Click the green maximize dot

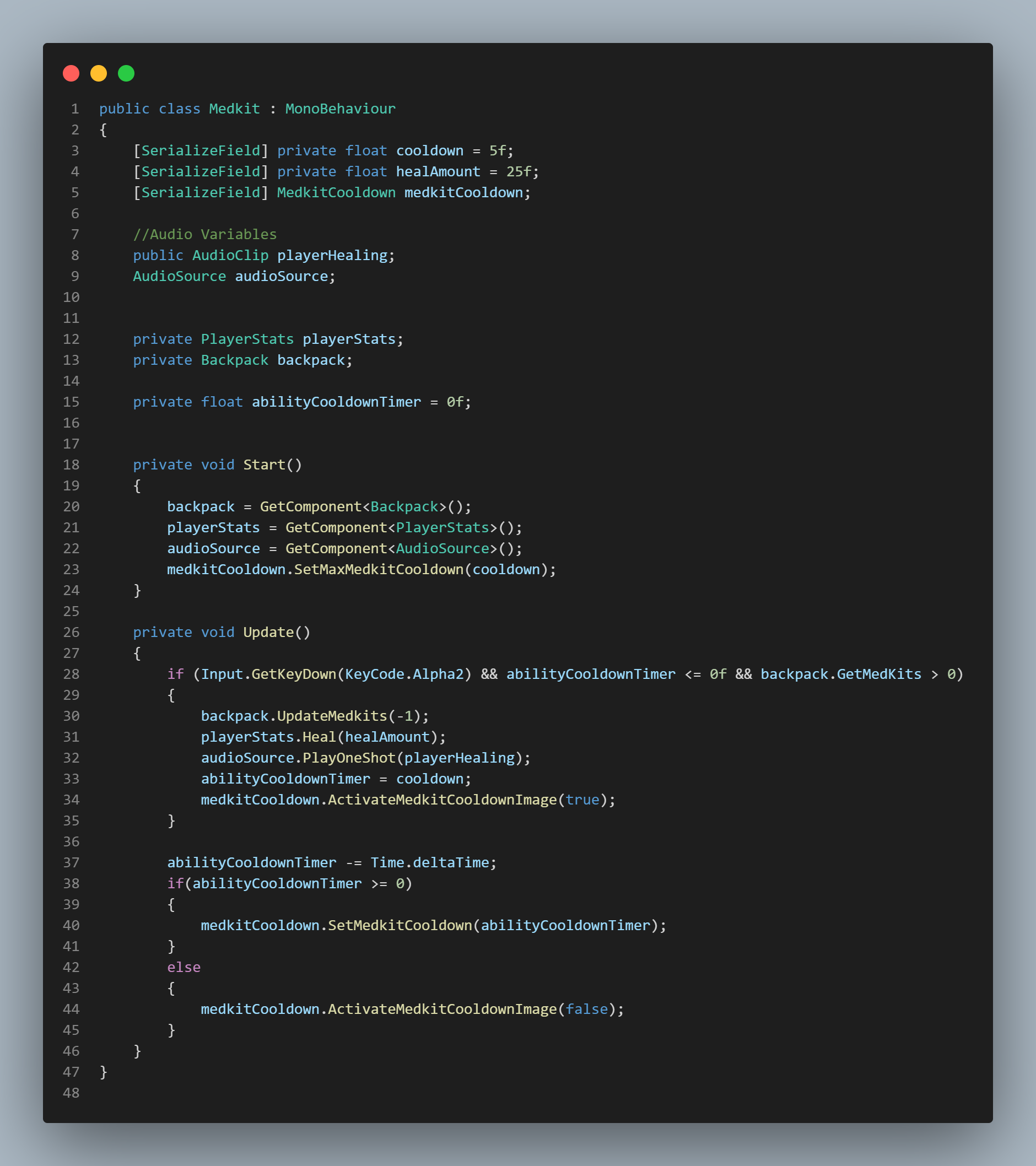(126, 74)
